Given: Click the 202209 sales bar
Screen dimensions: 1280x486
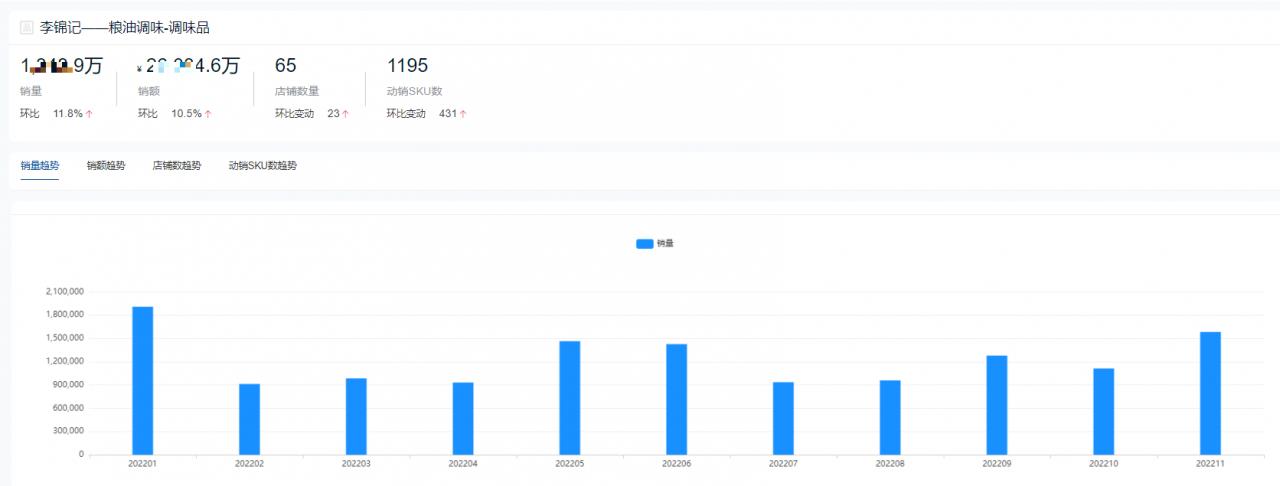Looking at the screenshot, I should 997,405.
